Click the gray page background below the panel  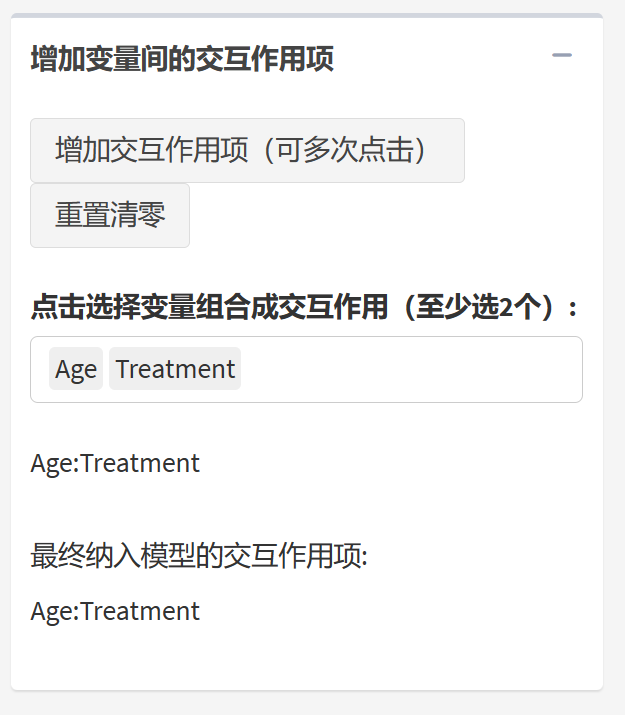(310, 703)
